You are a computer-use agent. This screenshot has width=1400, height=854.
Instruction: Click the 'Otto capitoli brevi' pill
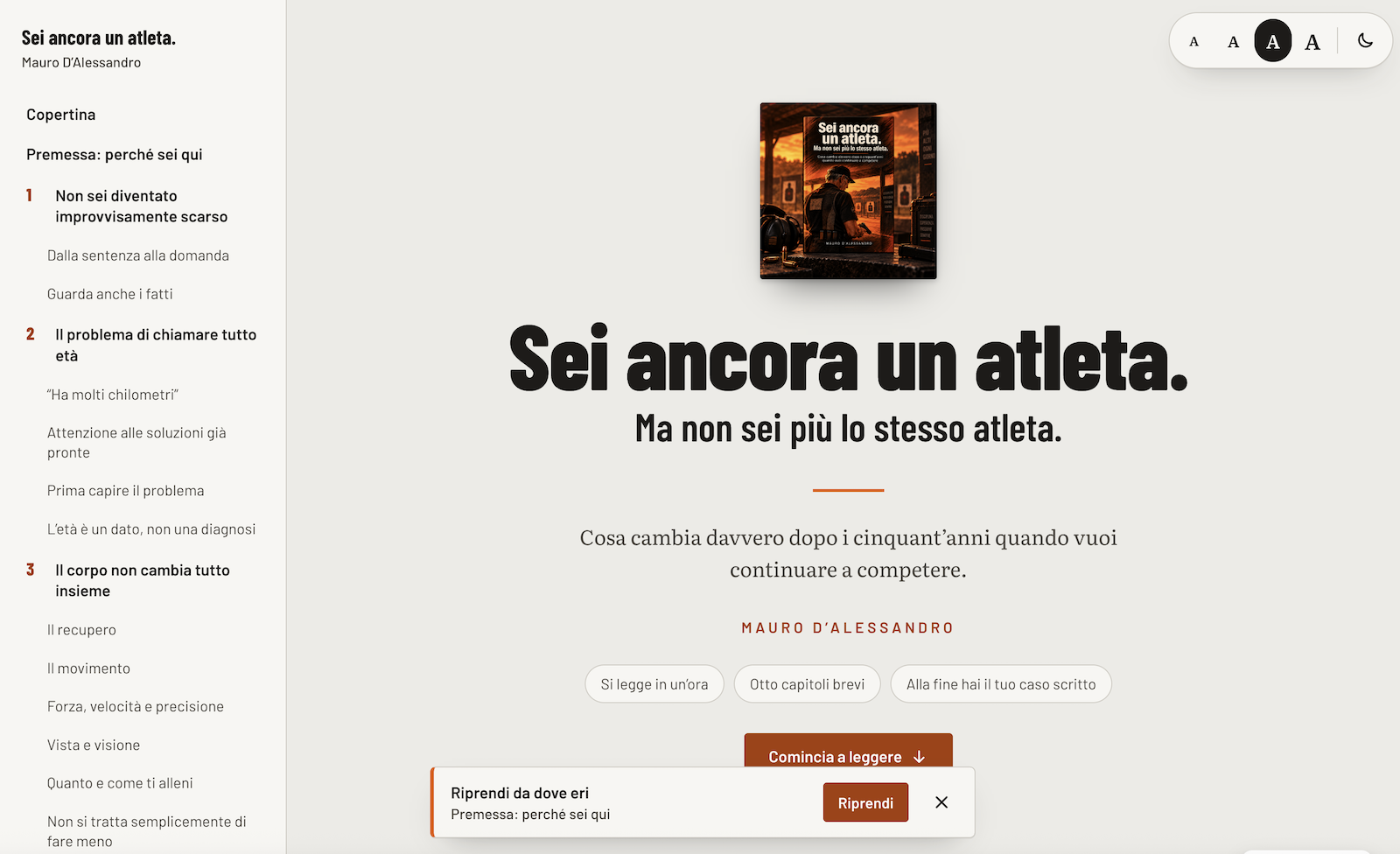point(807,684)
